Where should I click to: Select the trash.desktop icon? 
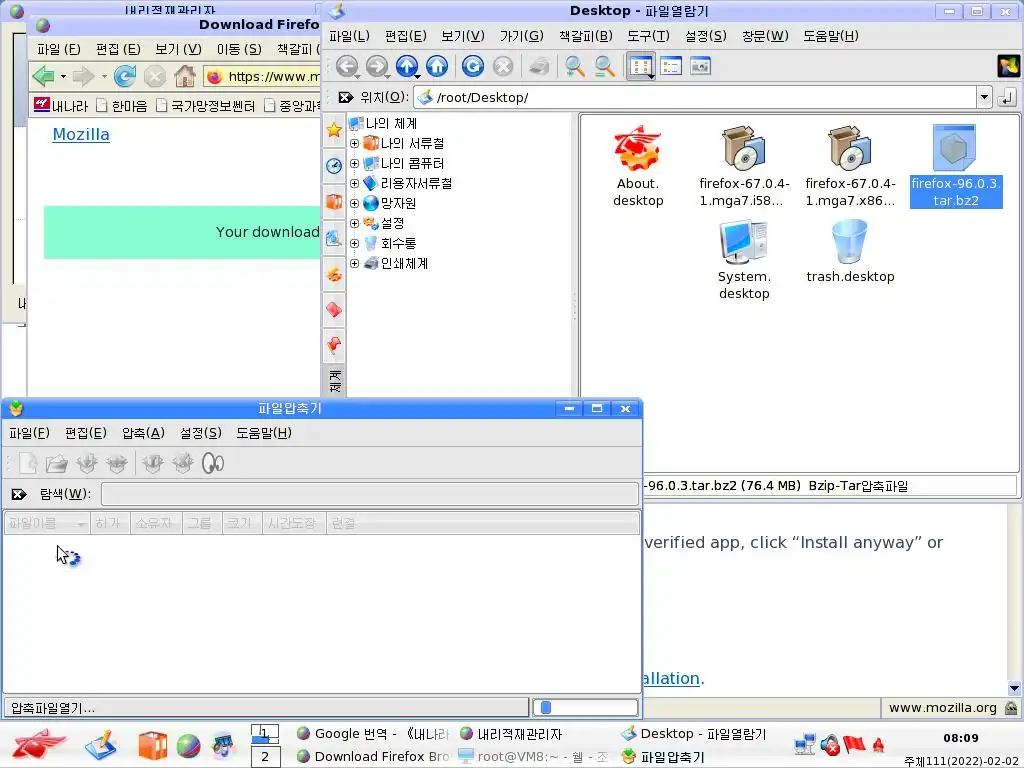click(x=850, y=251)
